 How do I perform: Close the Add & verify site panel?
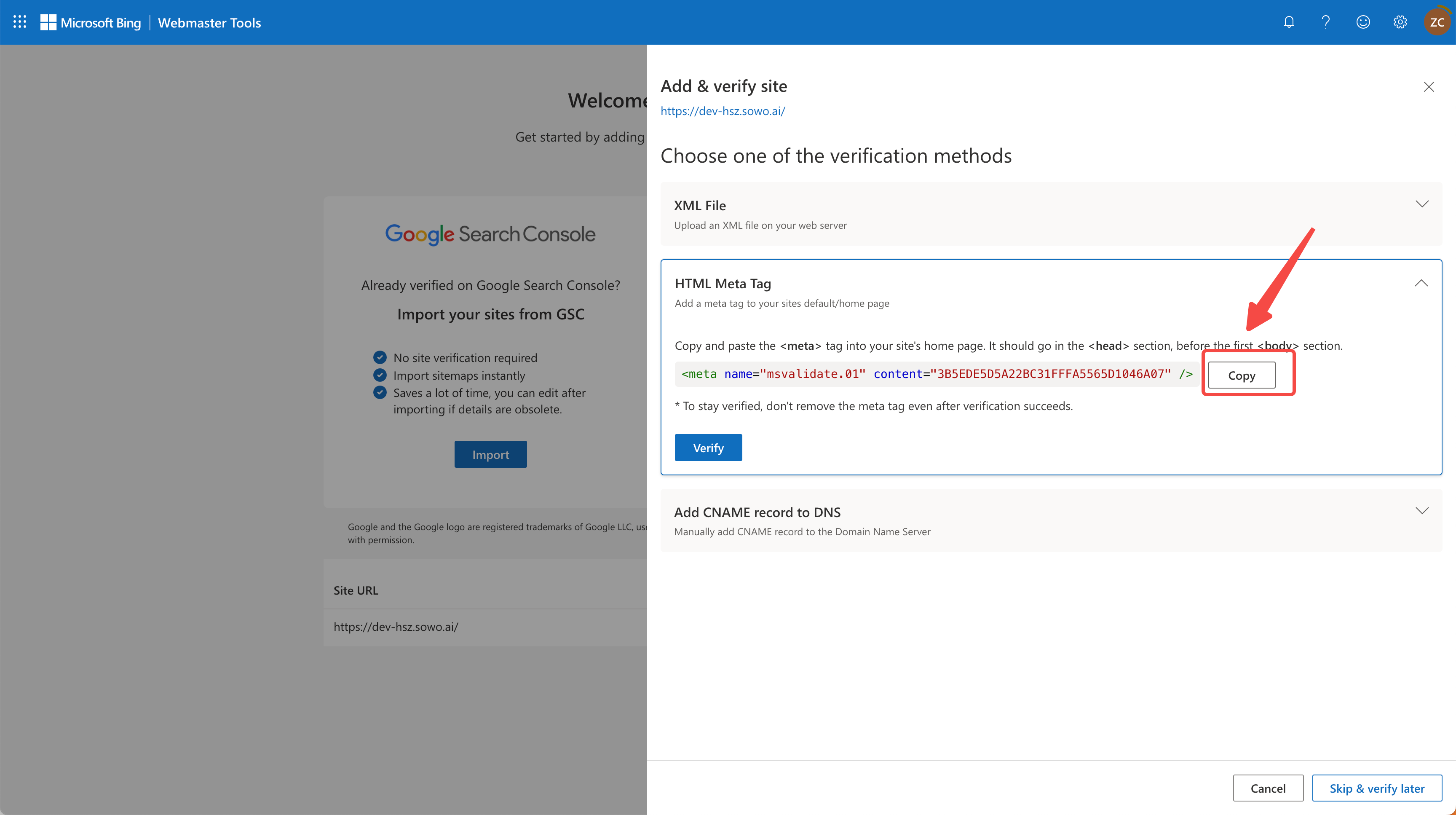(1429, 87)
